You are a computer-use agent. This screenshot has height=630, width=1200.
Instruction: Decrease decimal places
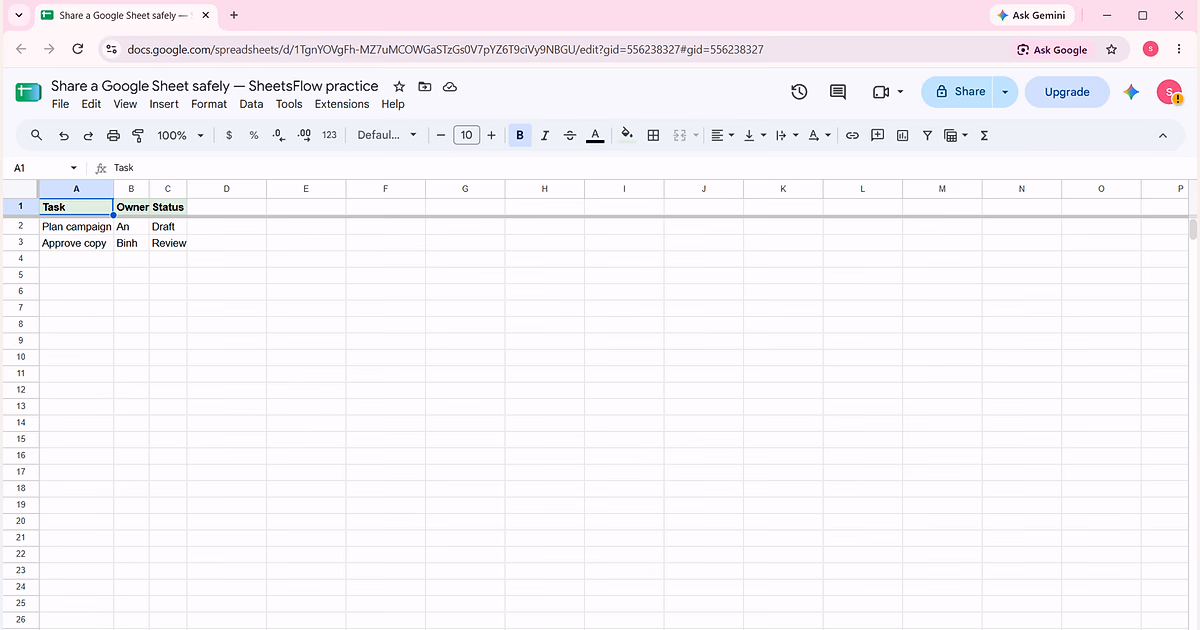(279, 135)
